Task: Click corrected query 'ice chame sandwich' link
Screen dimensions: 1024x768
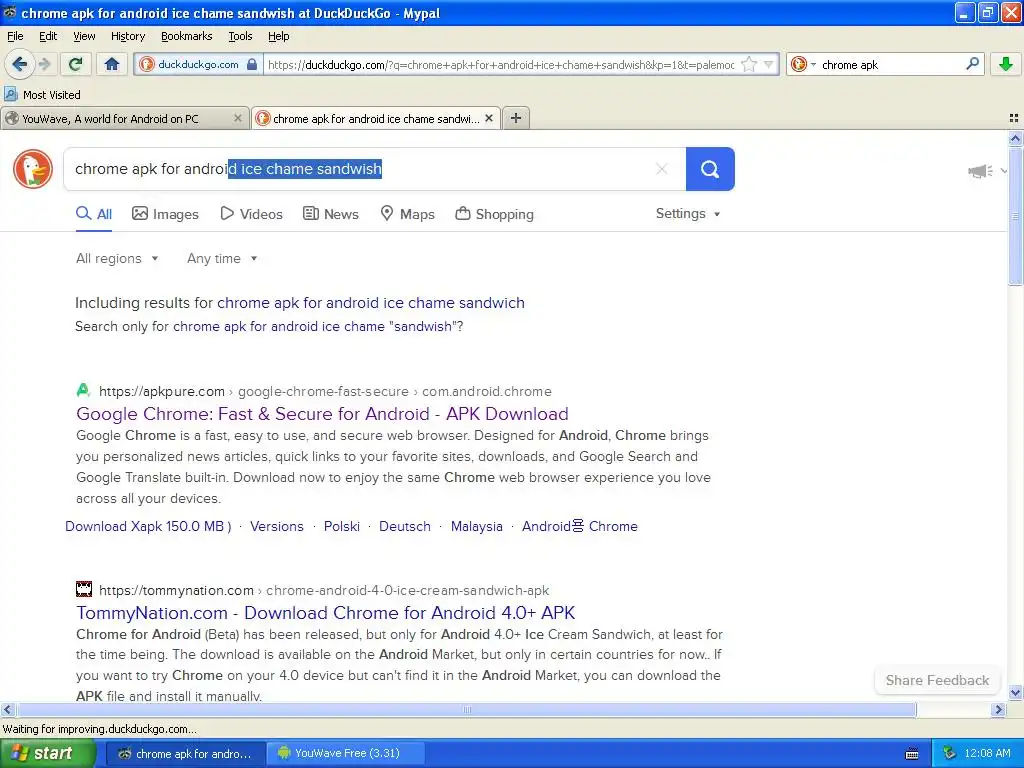Action: pos(371,303)
